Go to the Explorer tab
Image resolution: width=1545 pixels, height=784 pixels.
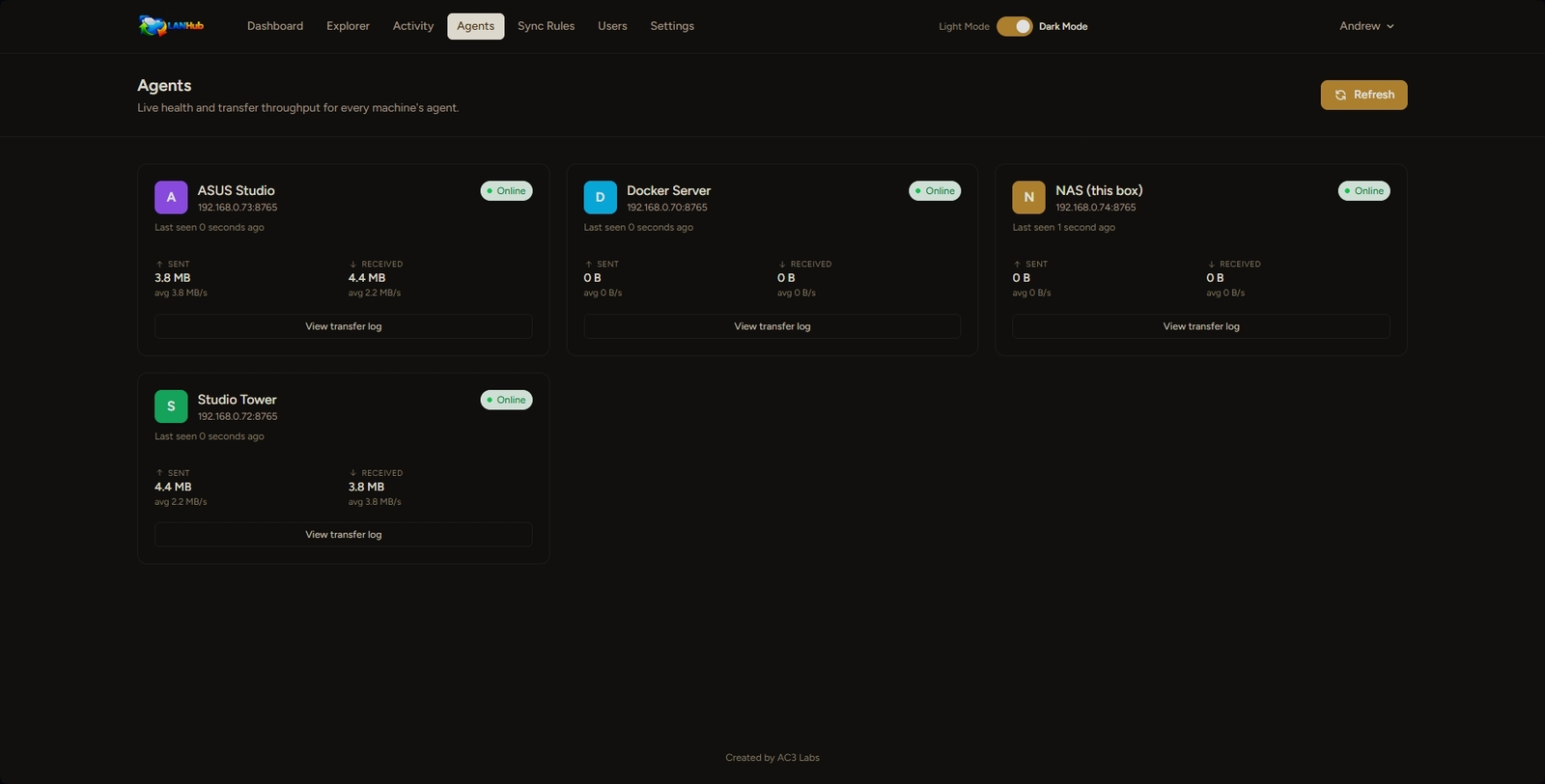[348, 26]
